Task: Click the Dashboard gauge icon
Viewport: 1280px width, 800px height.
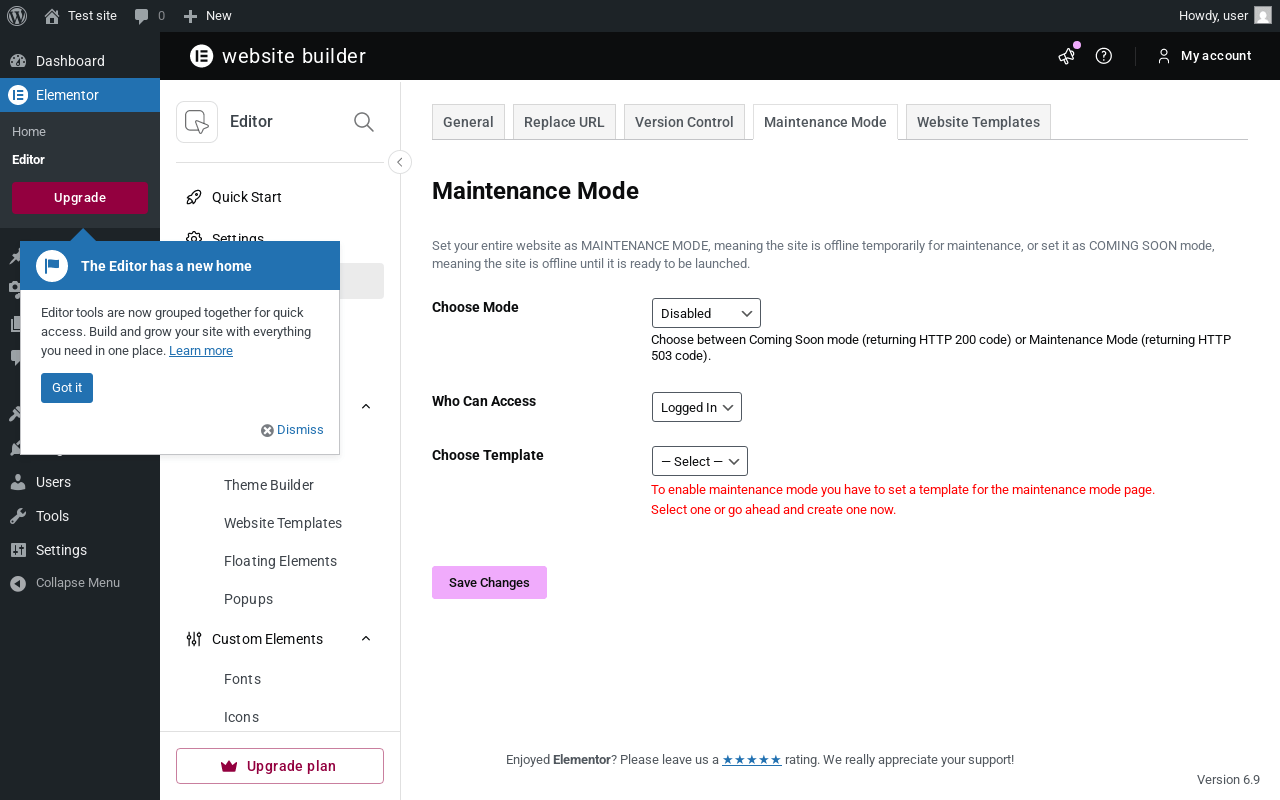Action: pyautogui.click(x=18, y=61)
